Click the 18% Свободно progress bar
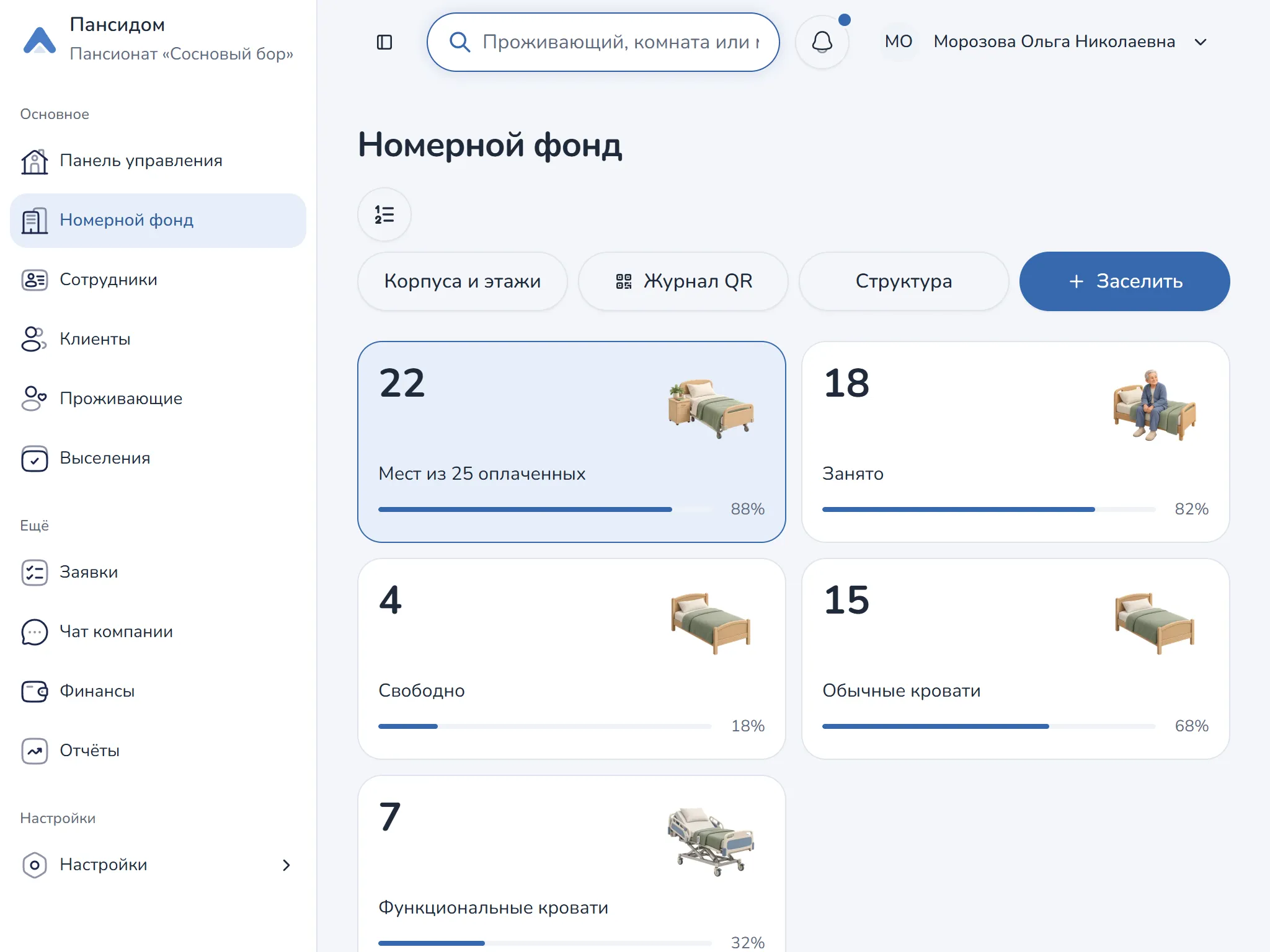1270x952 pixels. pos(545,726)
